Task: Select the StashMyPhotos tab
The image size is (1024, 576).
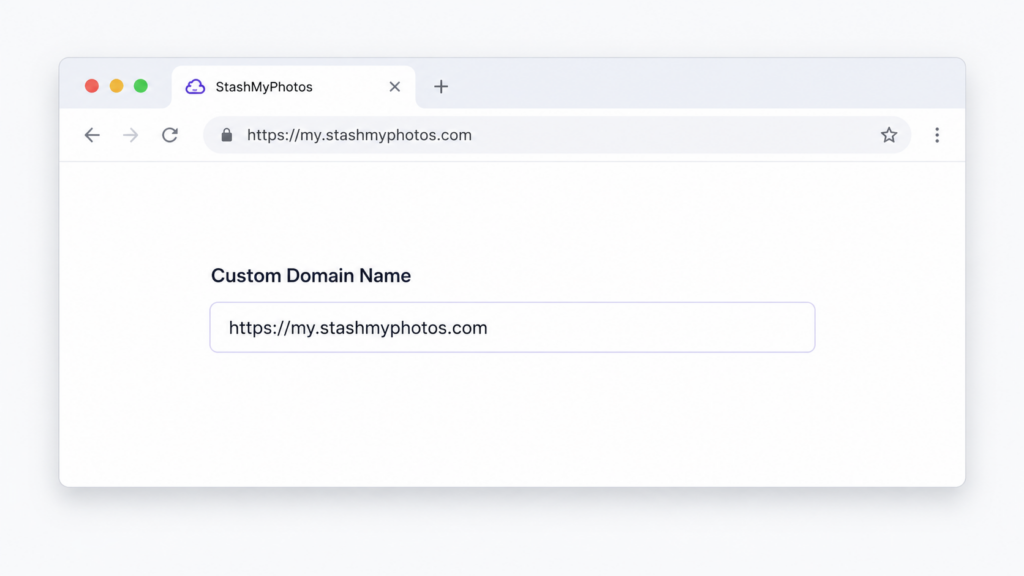Action: [293, 87]
